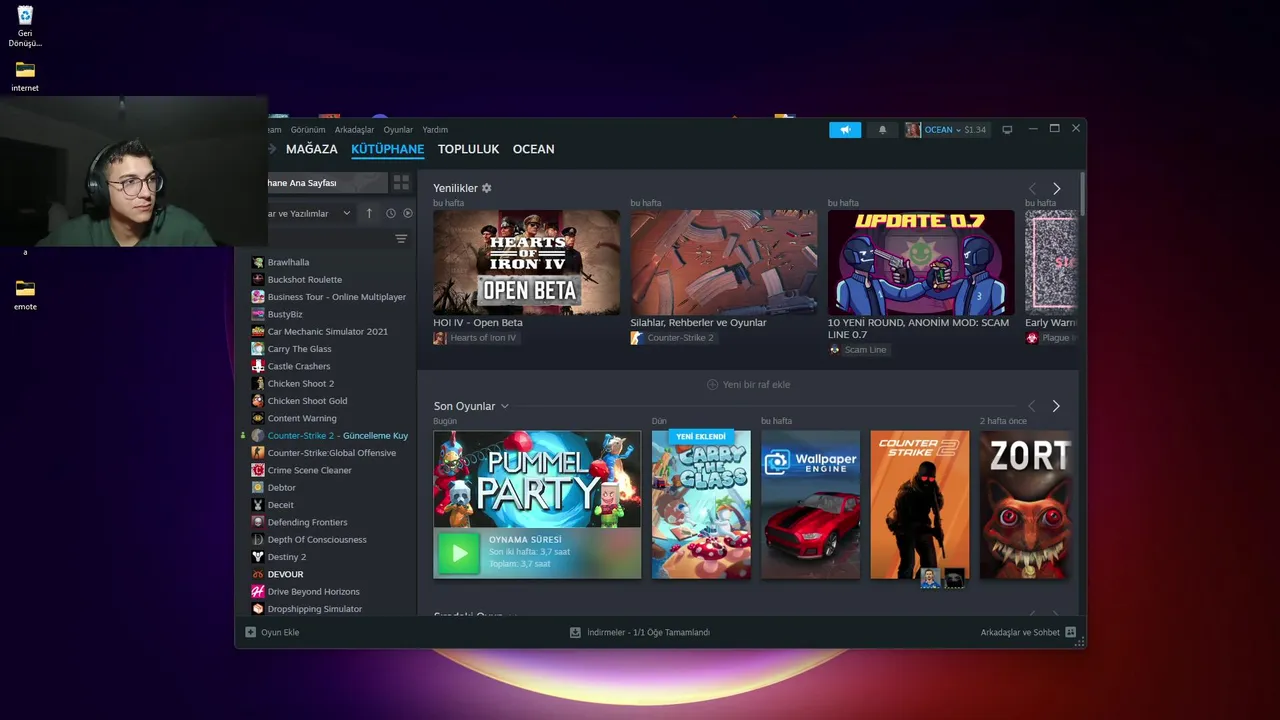
Task: Select Car Mechanic Simulator 2021 in list
Action: [x=330, y=332]
